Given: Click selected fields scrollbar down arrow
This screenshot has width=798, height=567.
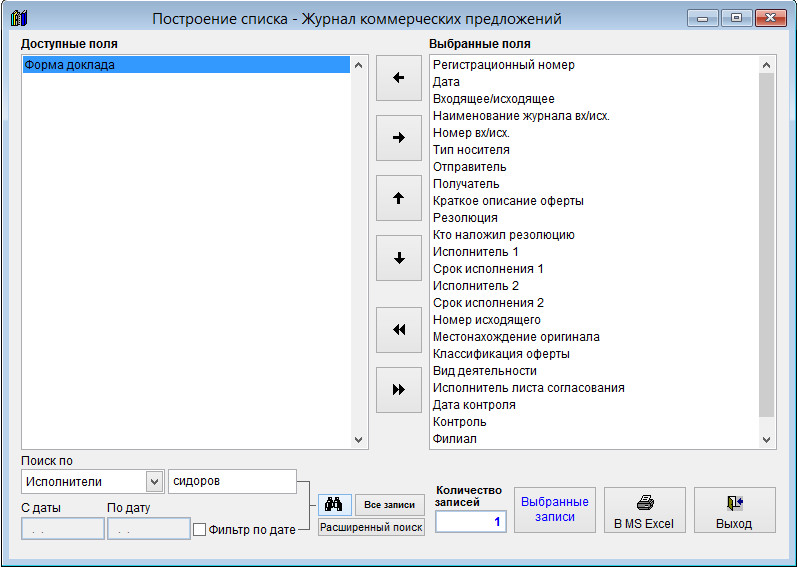Looking at the screenshot, I should 767,439.
